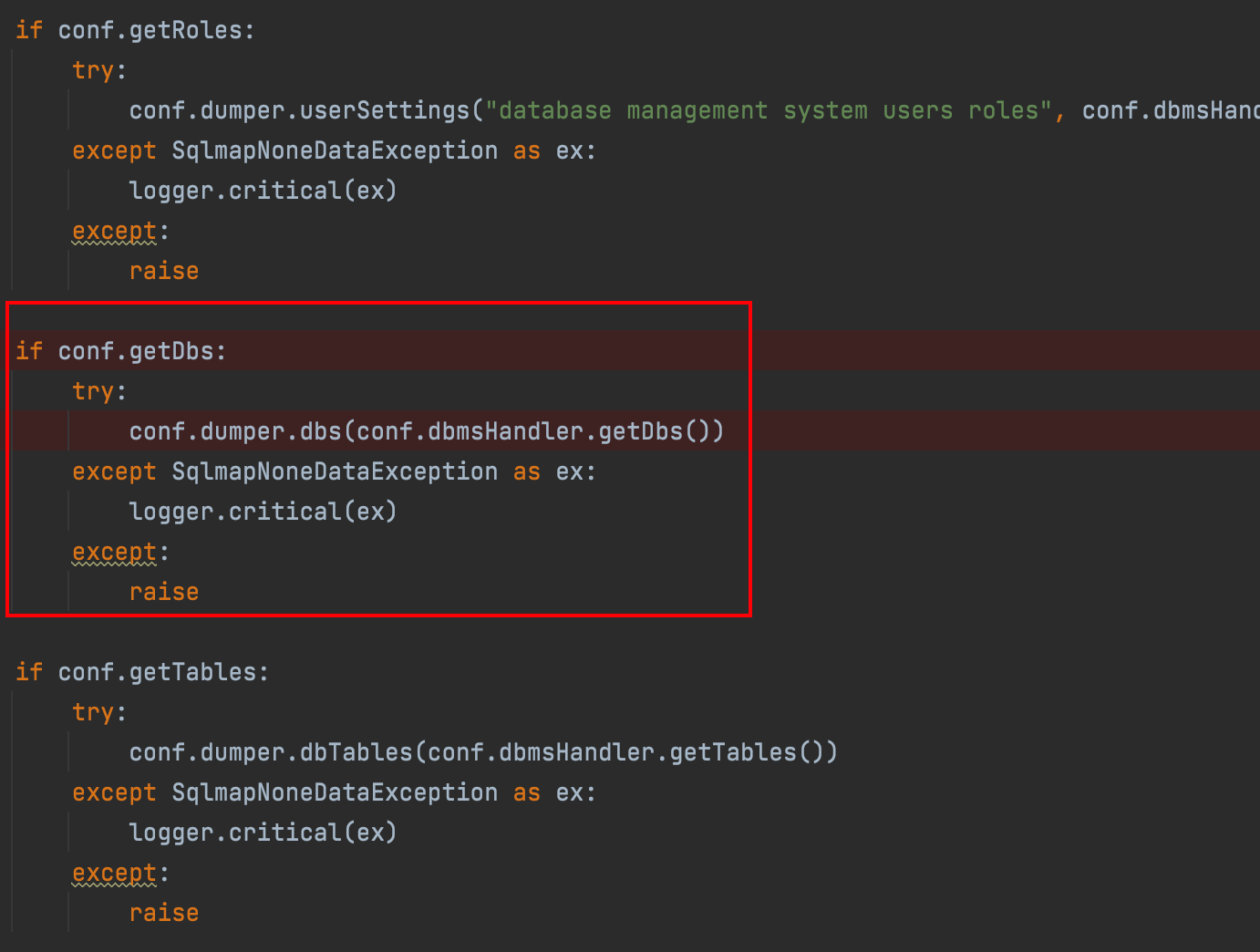The width and height of the screenshot is (1260, 952).
Task: Click the conf.dumper.dbTables method call
Action: tap(272, 752)
